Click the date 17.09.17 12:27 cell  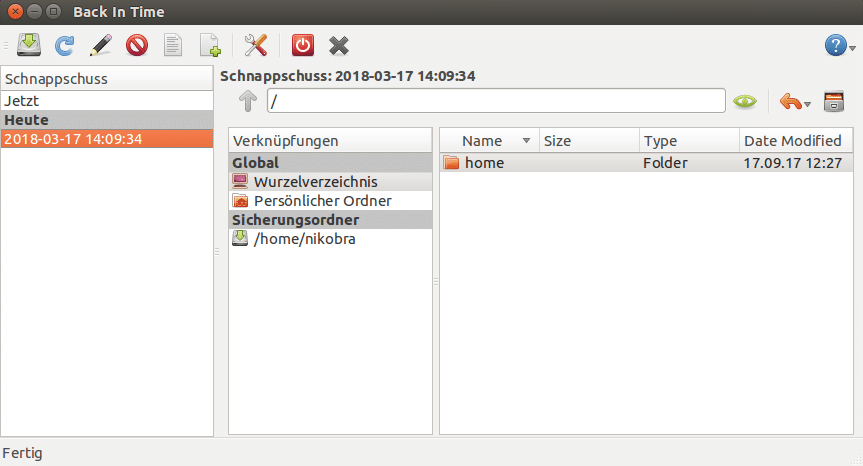[793, 163]
